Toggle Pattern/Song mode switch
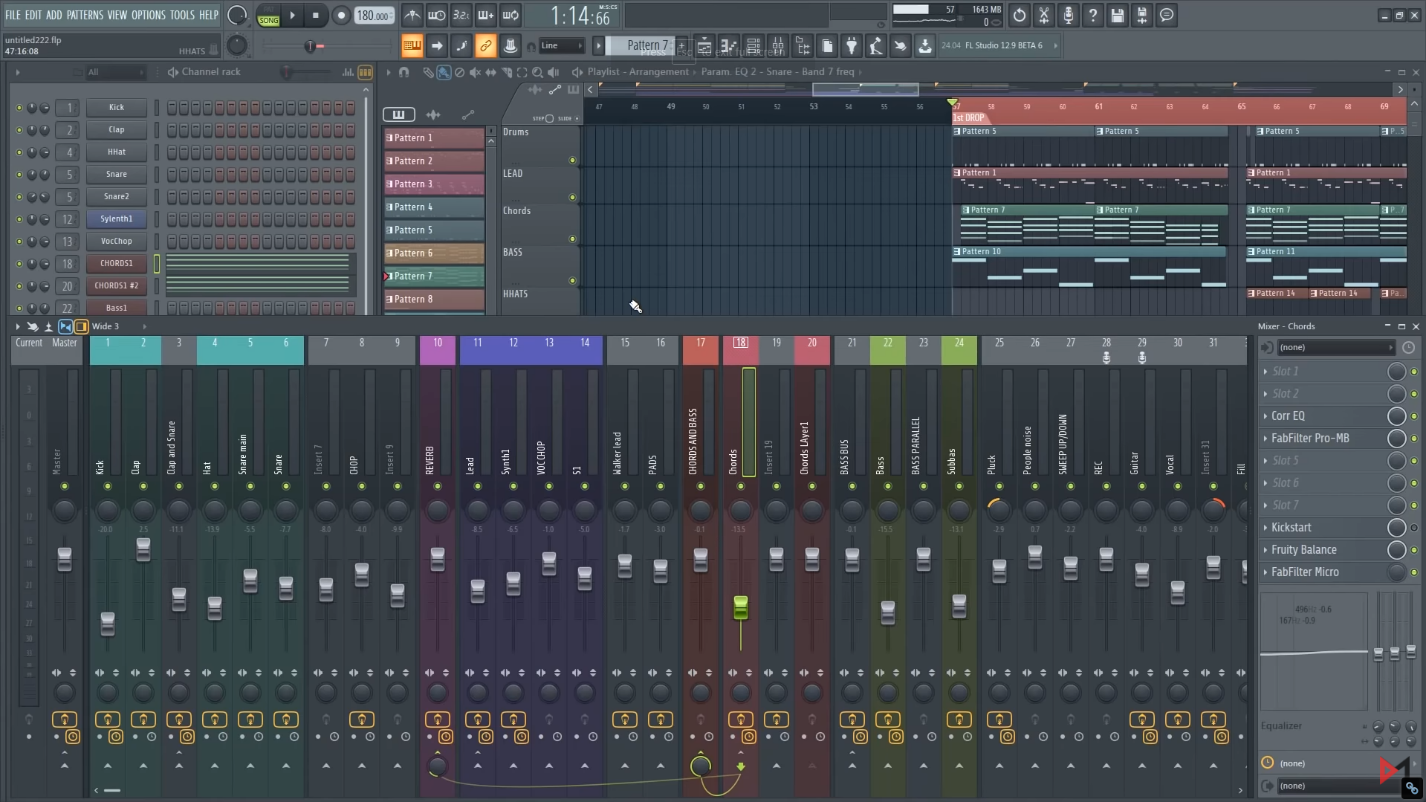 (268, 16)
